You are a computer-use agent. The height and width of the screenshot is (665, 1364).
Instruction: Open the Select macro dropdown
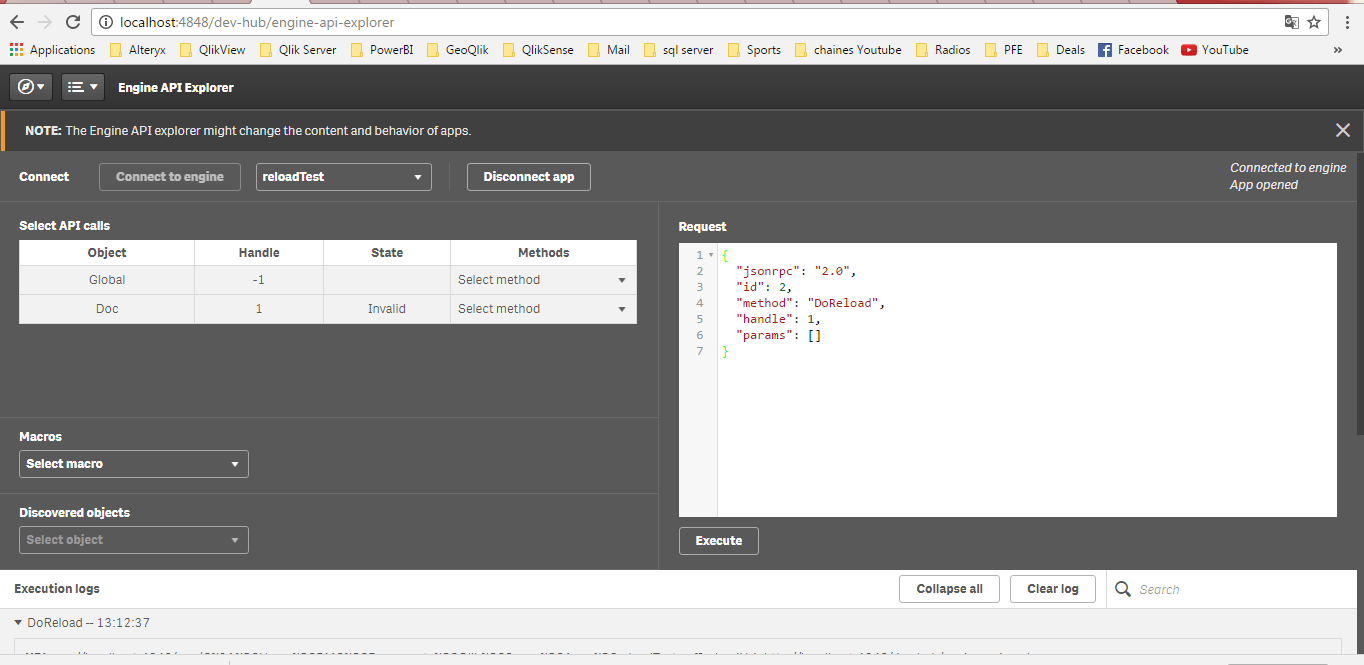[x=133, y=463]
